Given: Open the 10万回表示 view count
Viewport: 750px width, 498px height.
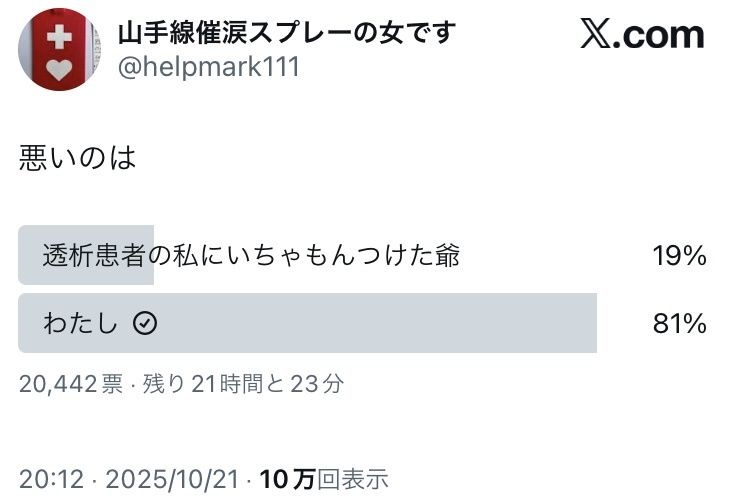Looking at the screenshot, I should coord(323,480).
